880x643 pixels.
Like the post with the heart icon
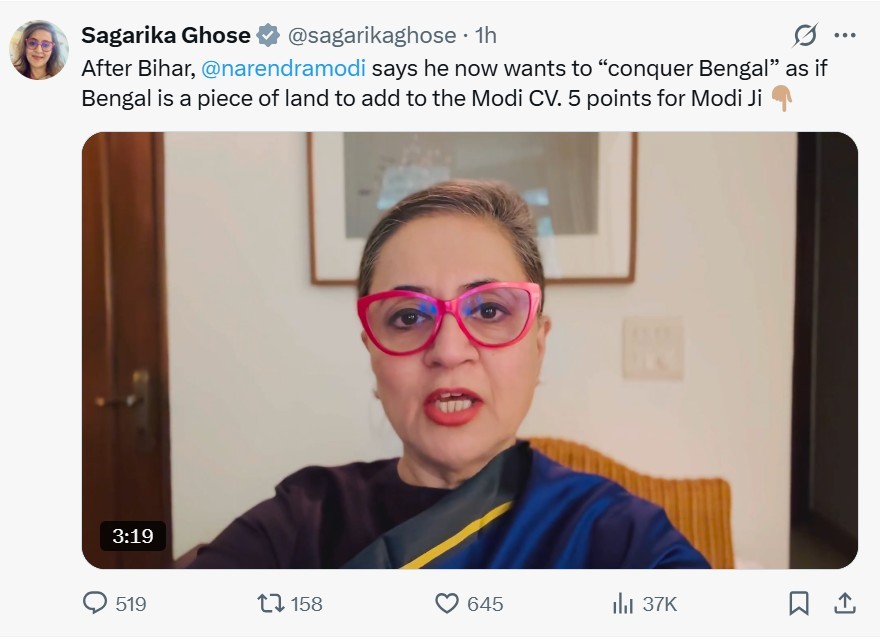446,603
